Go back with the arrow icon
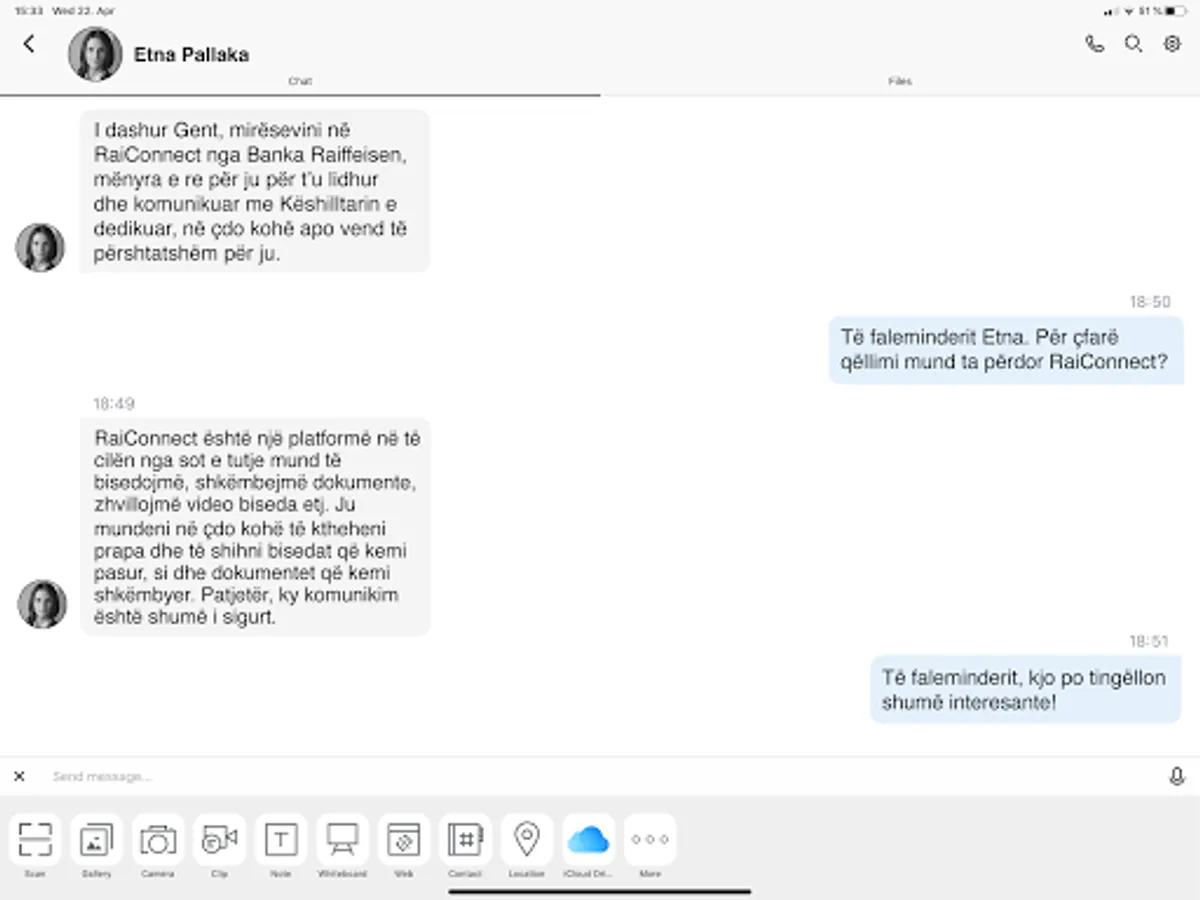This screenshot has width=1200, height=900. pyautogui.click(x=29, y=43)
